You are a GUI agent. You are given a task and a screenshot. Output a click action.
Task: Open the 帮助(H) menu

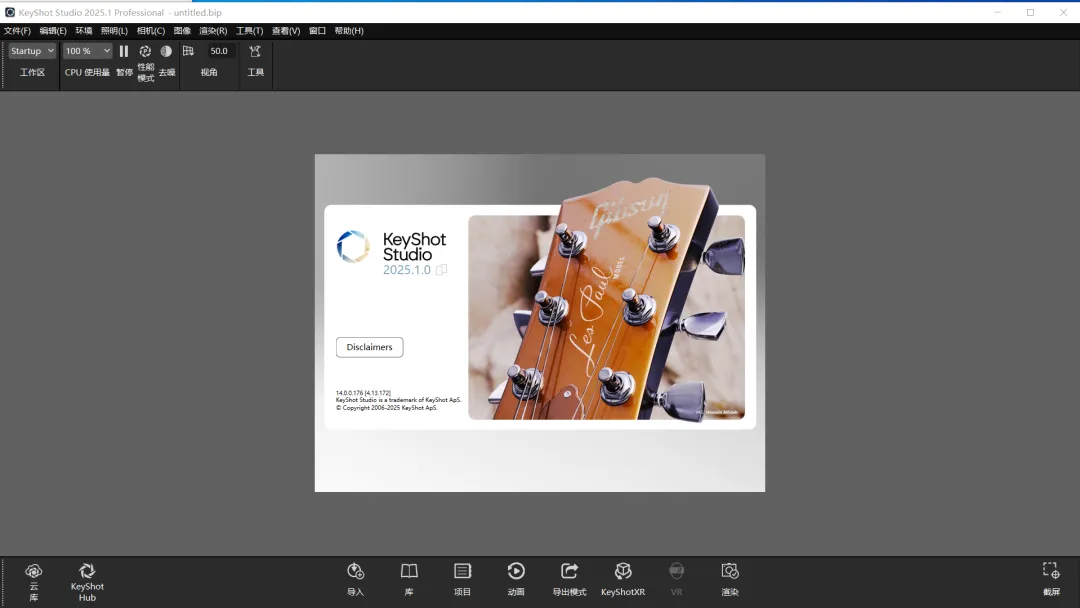click(349, 31)
